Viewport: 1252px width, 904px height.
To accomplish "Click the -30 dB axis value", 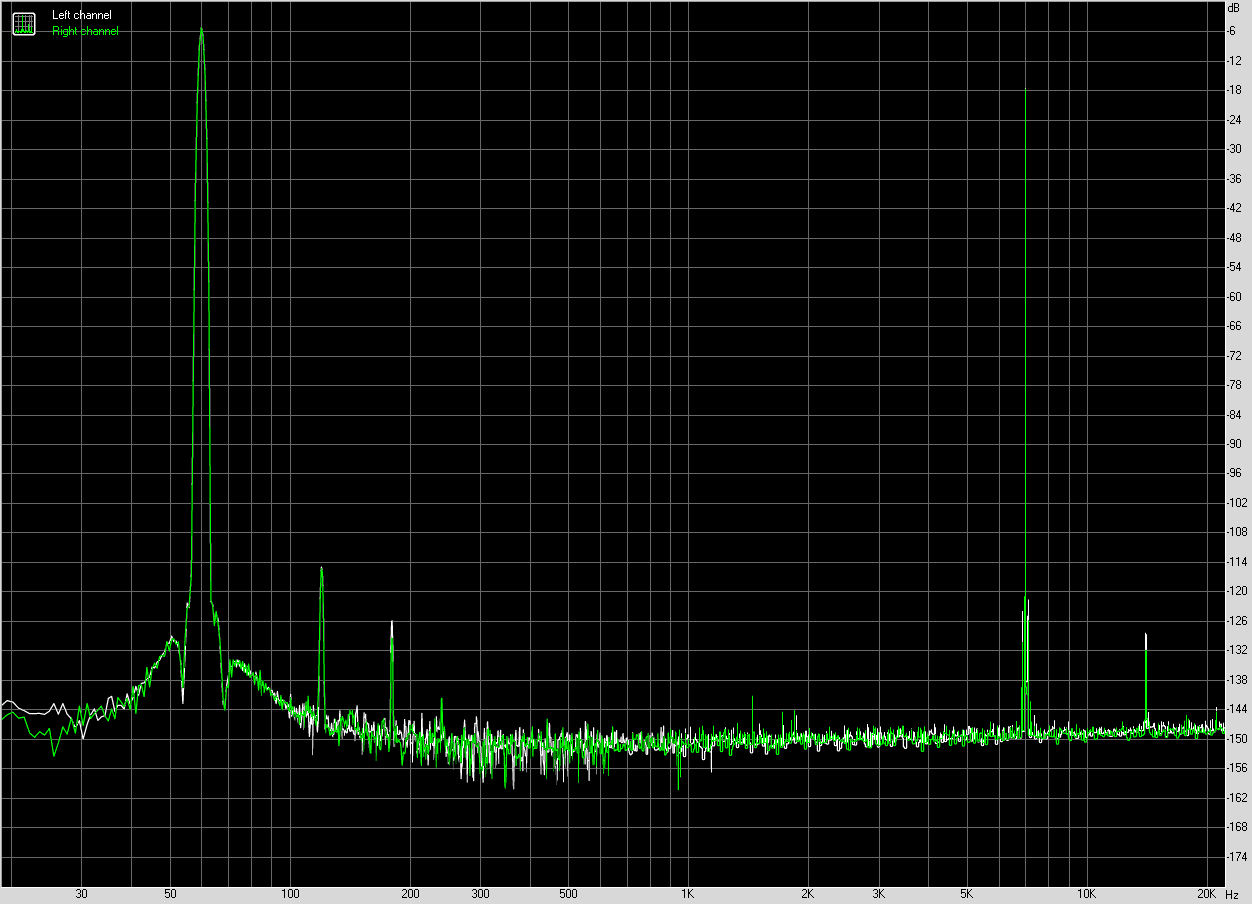I will point(1235,149).
